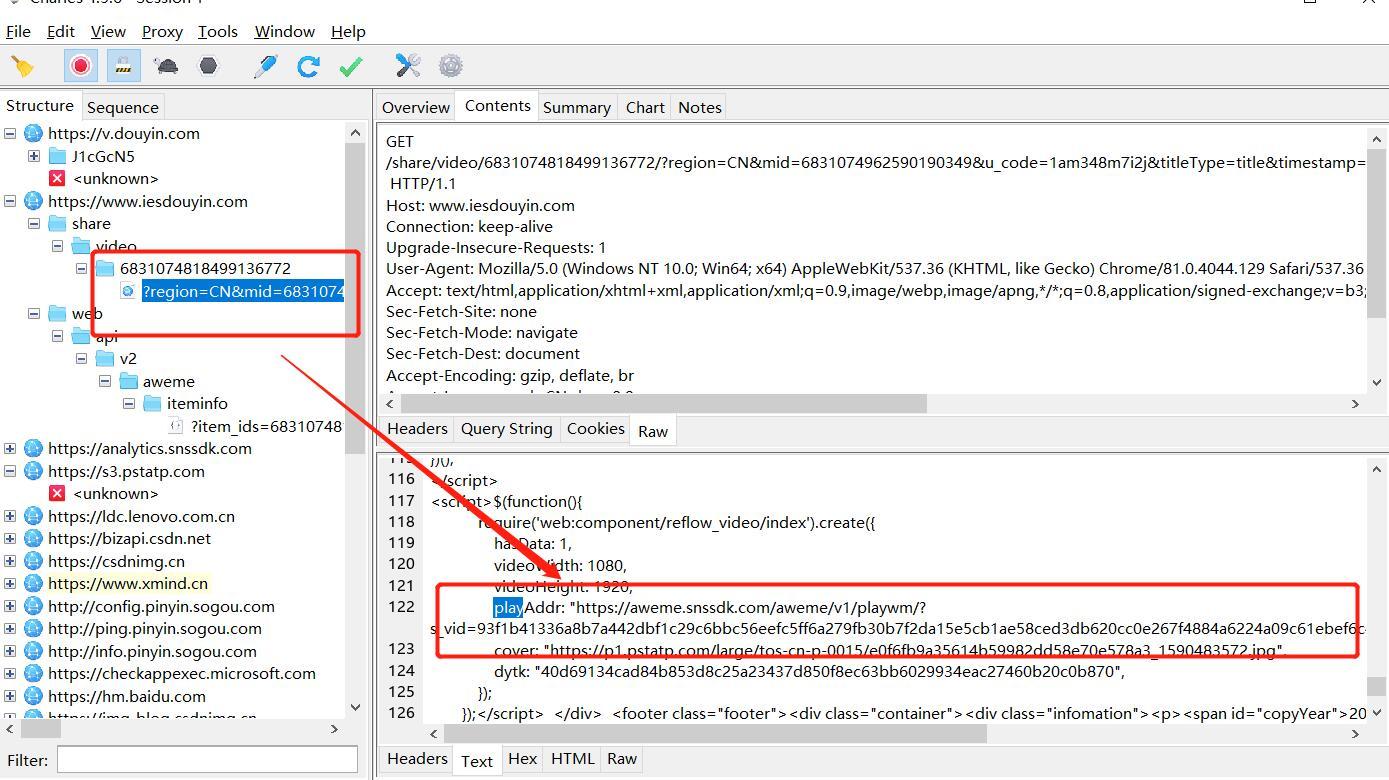Open the Tools wrench icon
The height and width of the screenshot is (780, 1389).
(408, 66)
